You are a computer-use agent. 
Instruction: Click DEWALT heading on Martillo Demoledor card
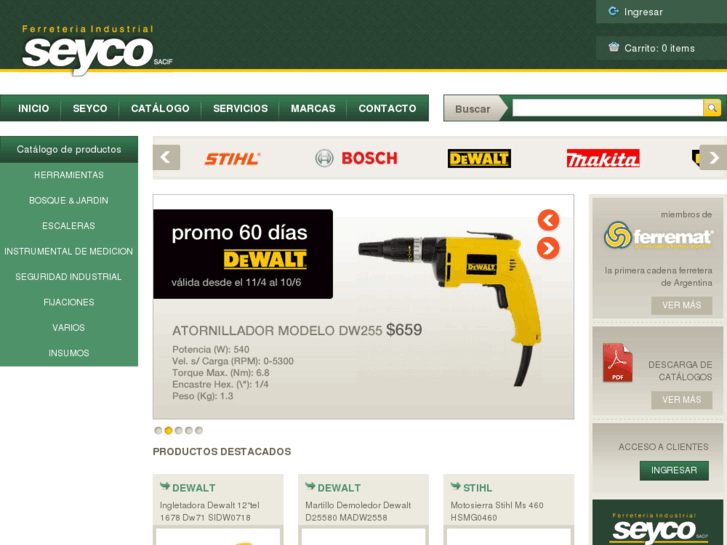tap(339, 488)
